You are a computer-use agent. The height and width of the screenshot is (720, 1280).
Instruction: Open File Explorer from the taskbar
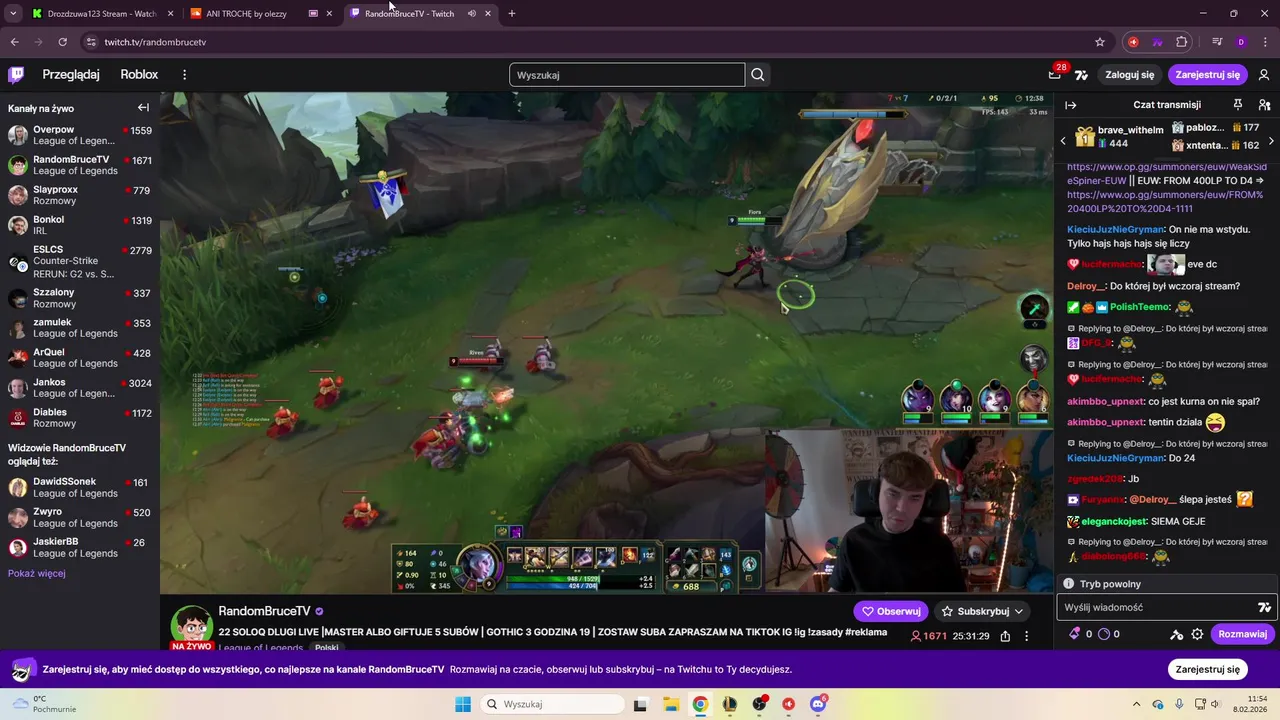(671, 704)
